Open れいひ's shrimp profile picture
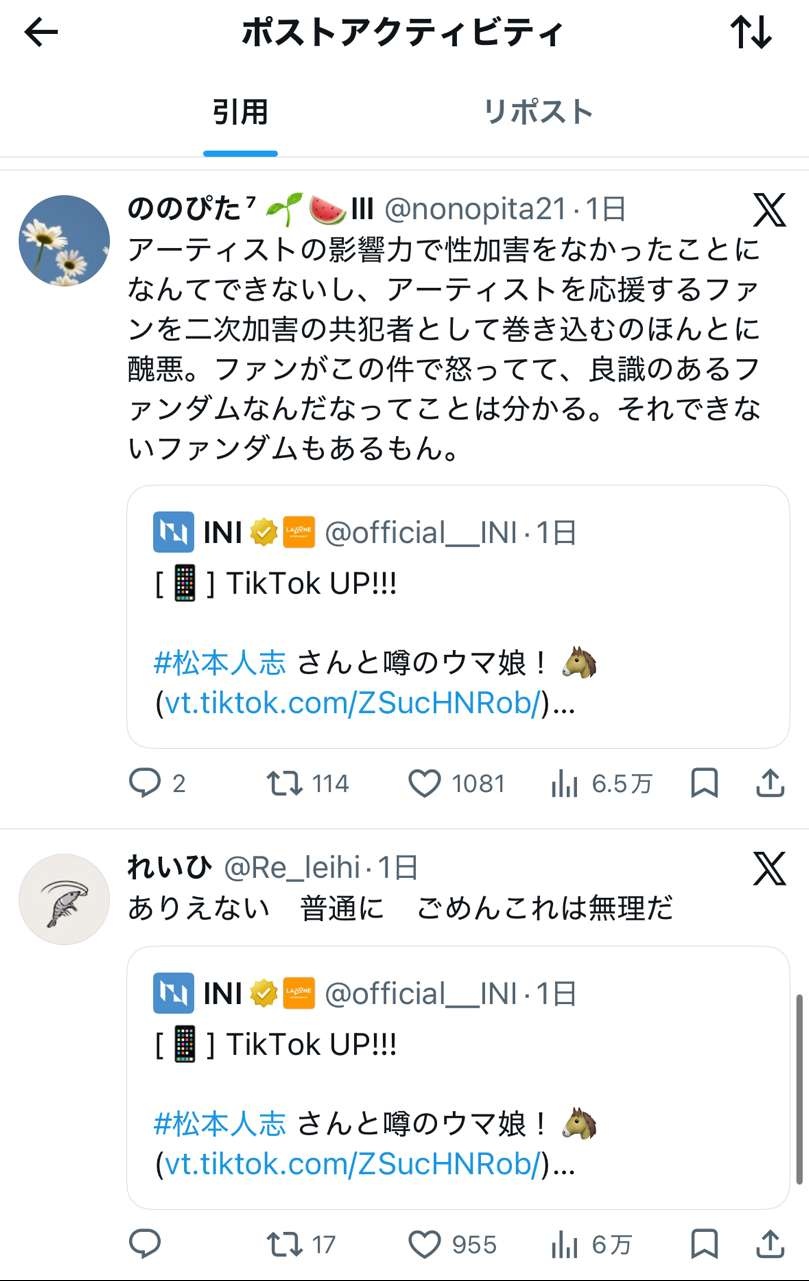The width and height of the screenshot is (809, 1281). click(65, 899)
